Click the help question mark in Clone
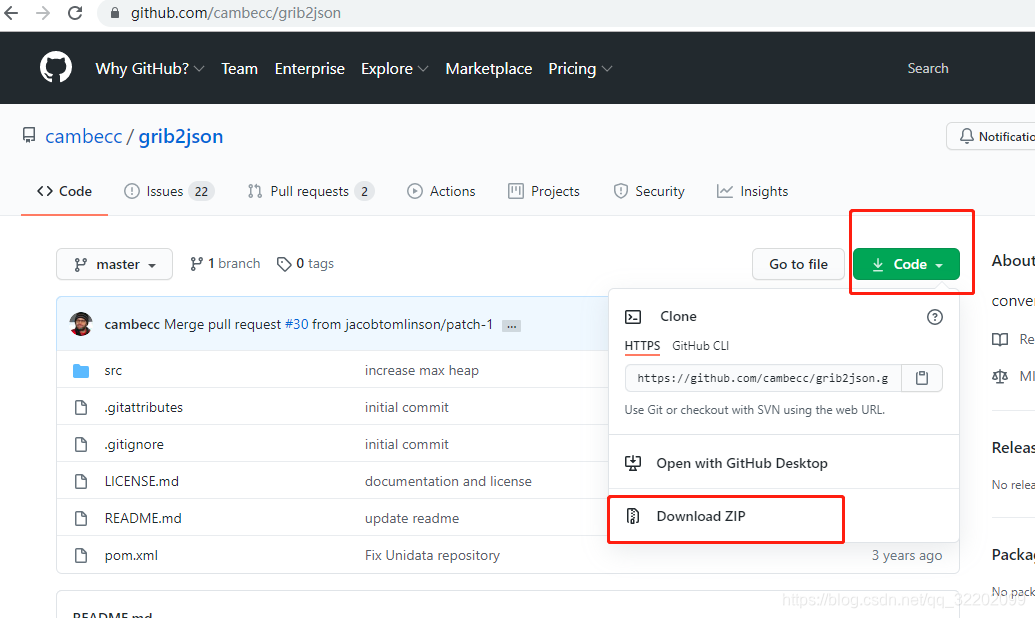Viewport: 1035px width, 618px height. 935,317
